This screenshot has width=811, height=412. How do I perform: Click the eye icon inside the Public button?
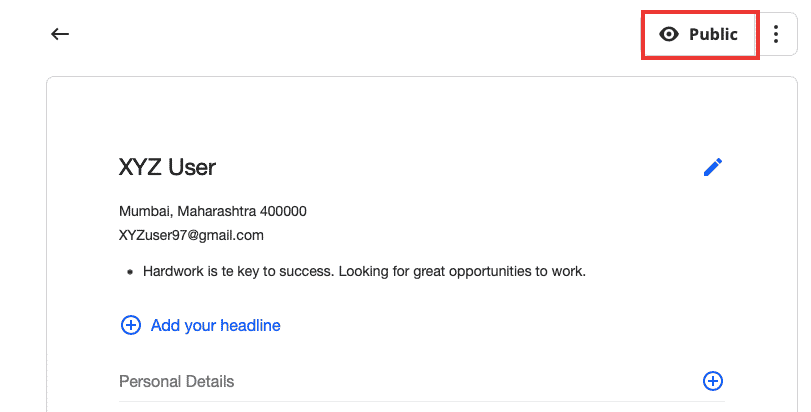669,34
